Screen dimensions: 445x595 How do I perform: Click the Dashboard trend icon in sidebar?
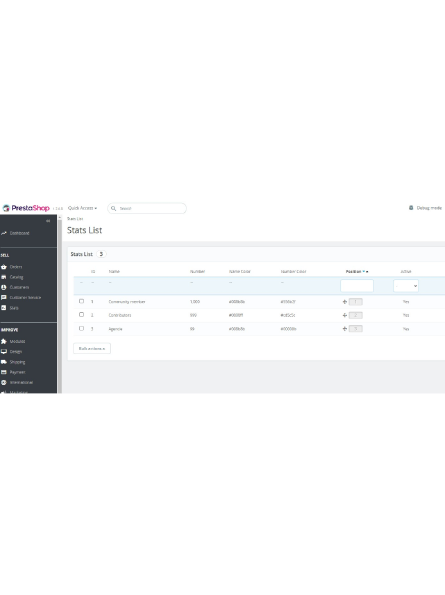(4, 233)
